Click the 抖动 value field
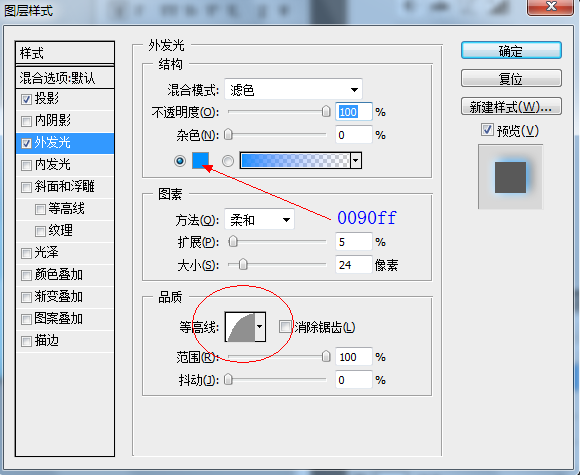The height and width of the screenshot is (475, 580). click(x=354, y=380)
